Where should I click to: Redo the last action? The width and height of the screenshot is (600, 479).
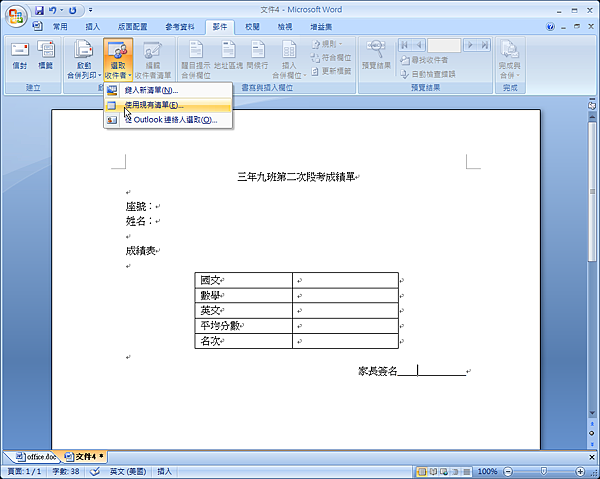click(72, 10)
